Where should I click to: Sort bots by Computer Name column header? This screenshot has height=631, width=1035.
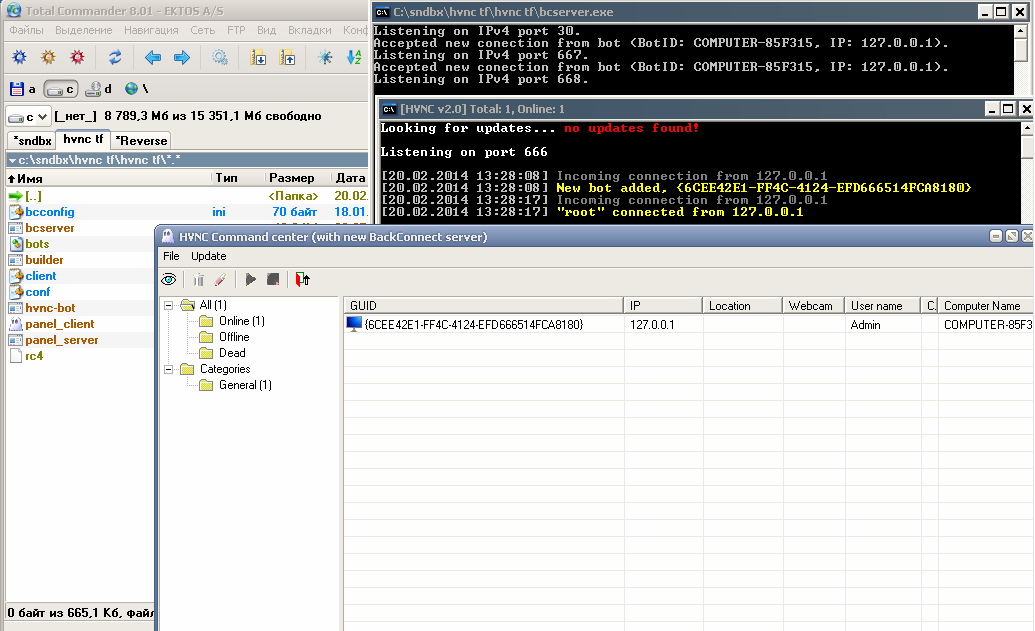(986, 306)
